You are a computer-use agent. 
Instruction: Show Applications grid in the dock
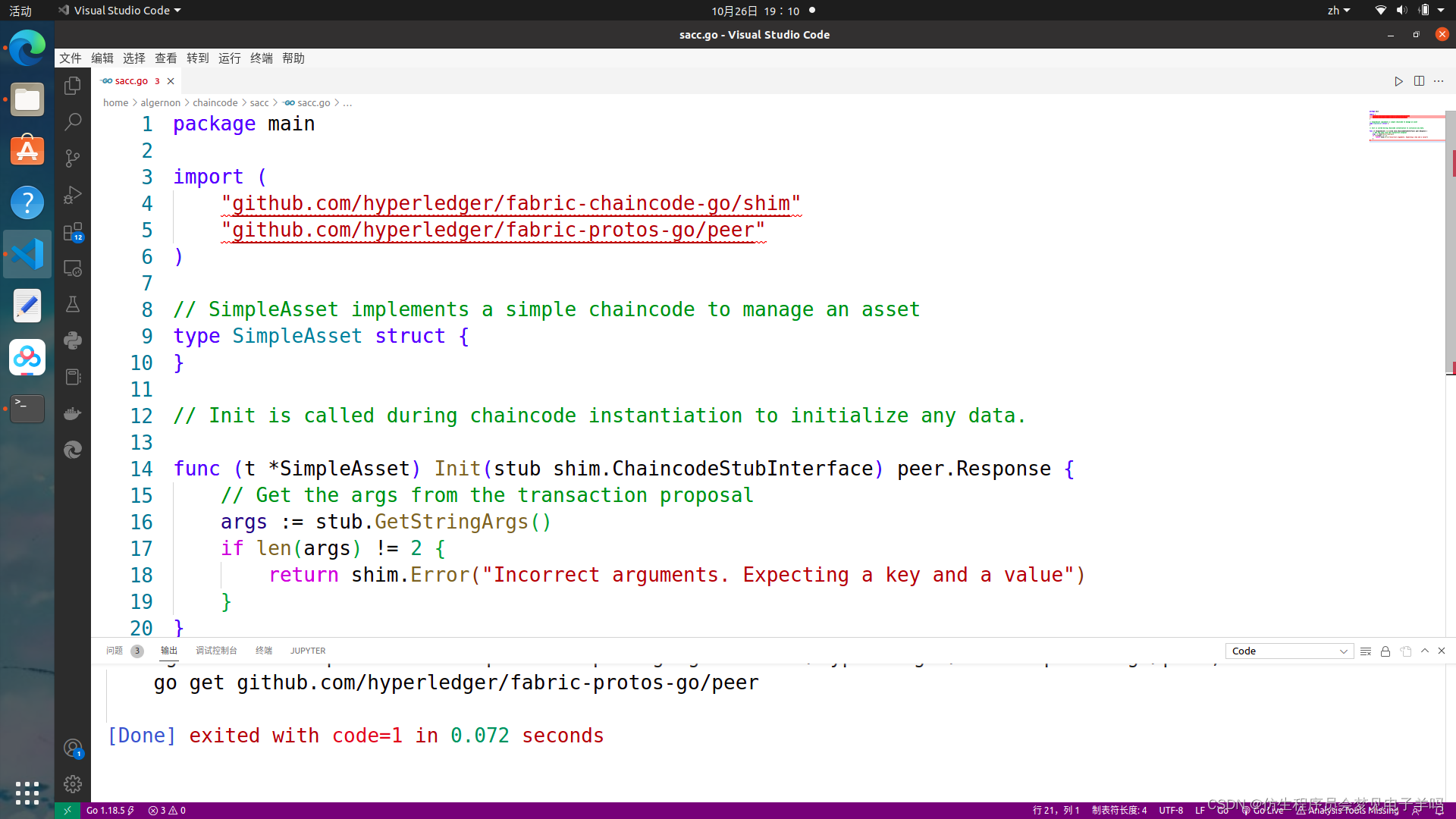[27, 793]
